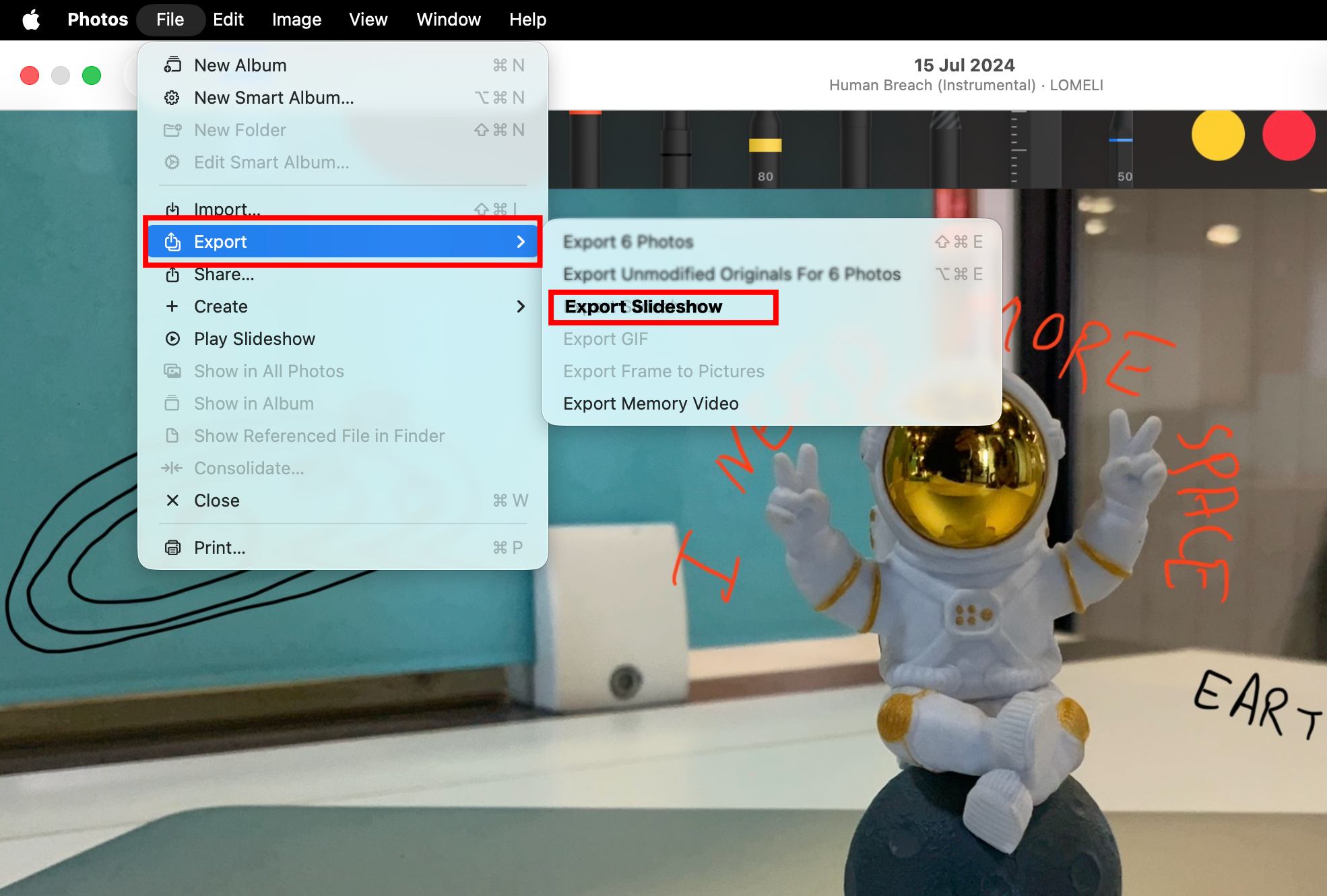Open the Help menu

click(527, 20)
